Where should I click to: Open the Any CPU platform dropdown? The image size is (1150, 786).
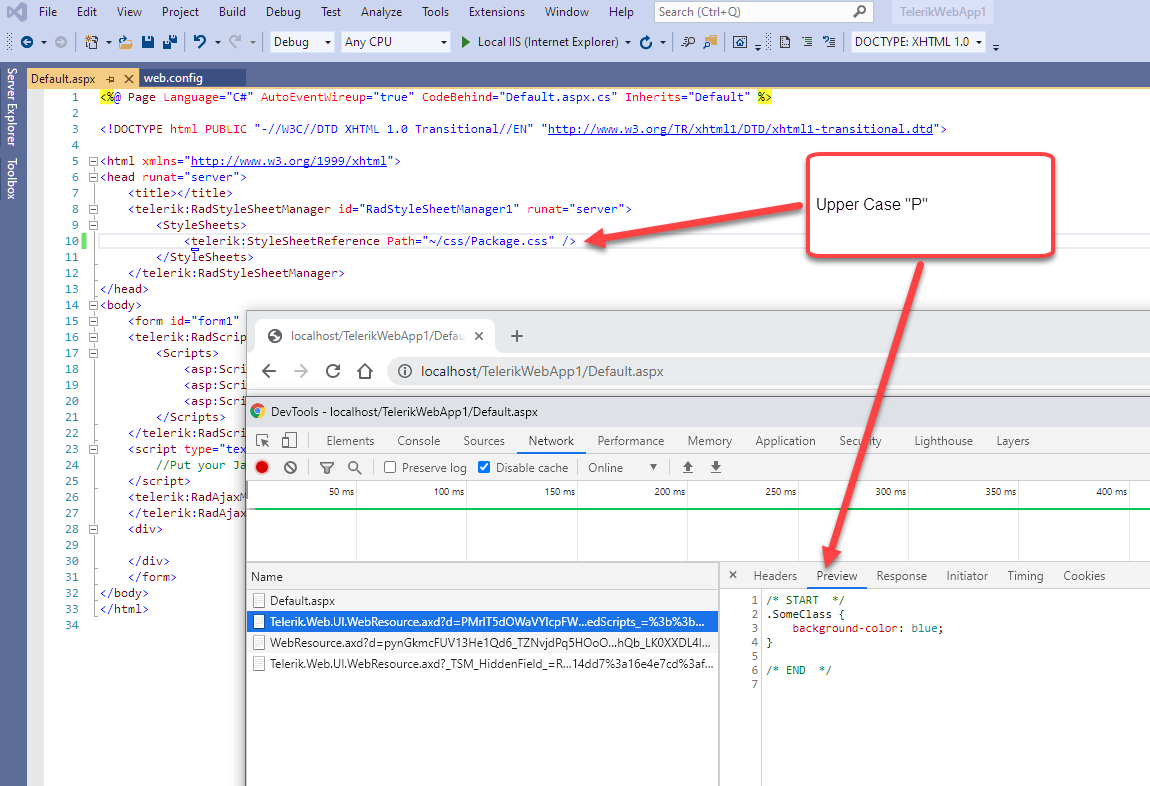coord(395,42)
